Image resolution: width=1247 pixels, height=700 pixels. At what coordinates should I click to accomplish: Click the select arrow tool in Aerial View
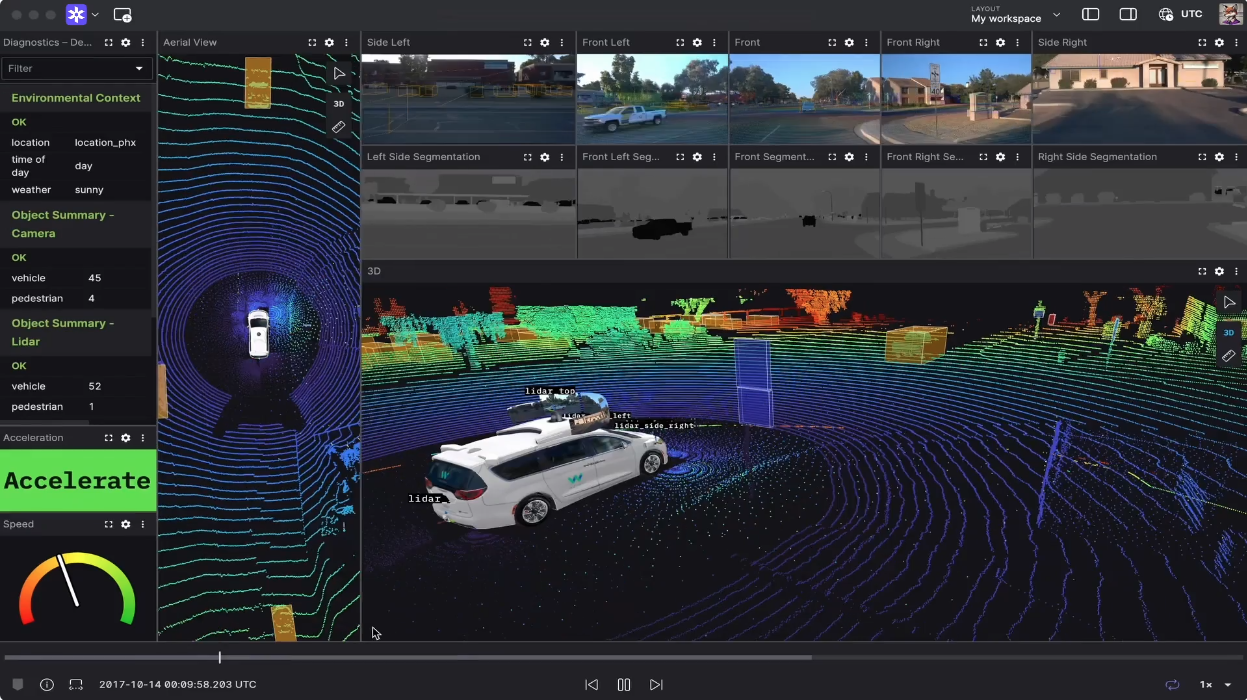coord(339,74)
